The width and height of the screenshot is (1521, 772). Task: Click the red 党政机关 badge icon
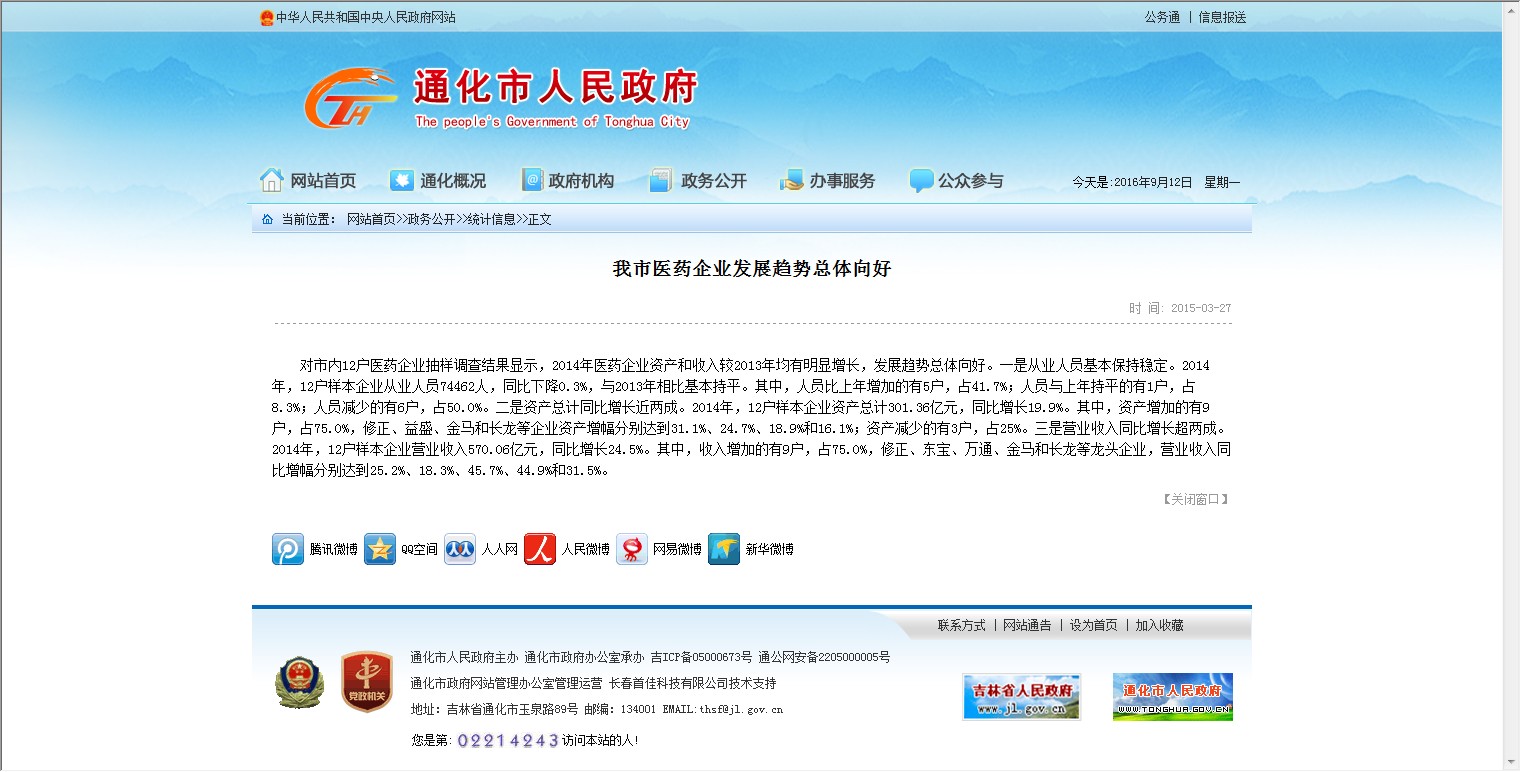366,682
